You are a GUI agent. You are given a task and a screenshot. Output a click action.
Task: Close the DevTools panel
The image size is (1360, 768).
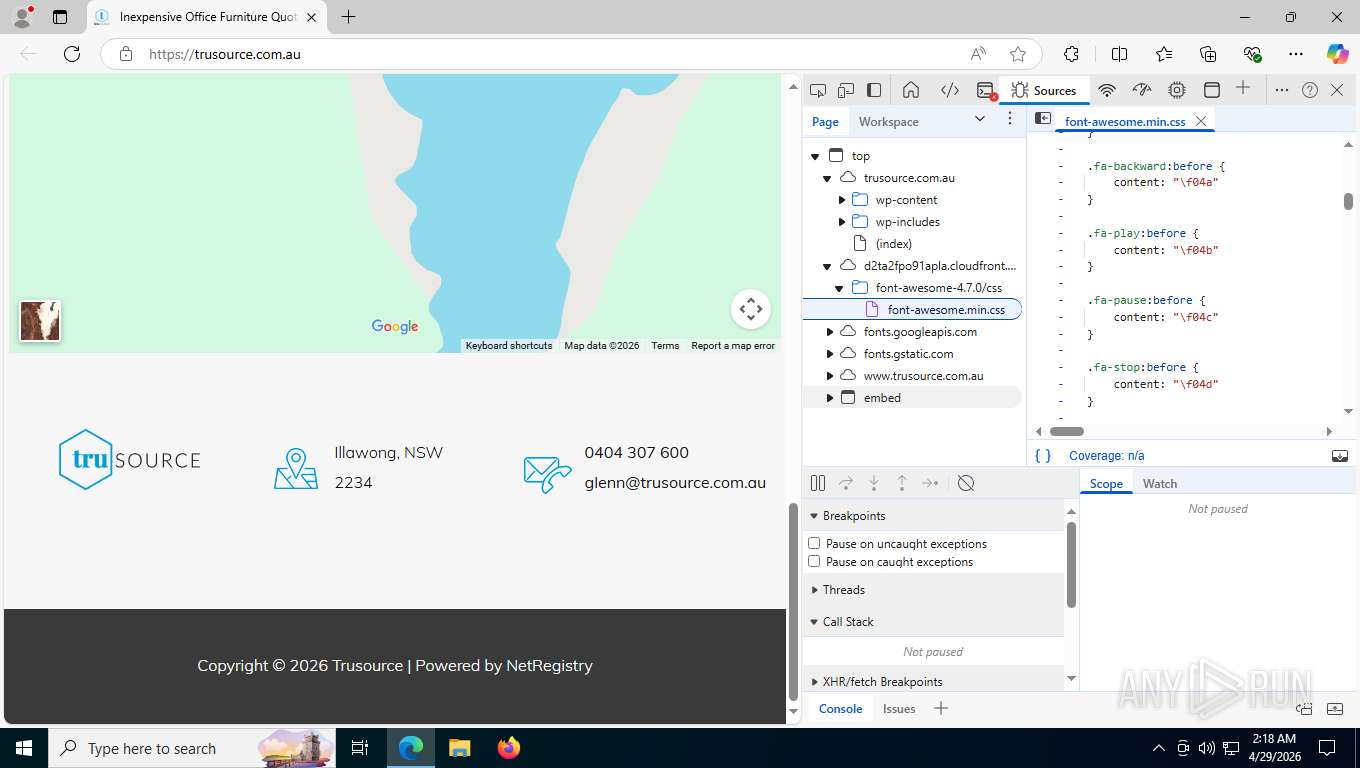point(1338,90)
